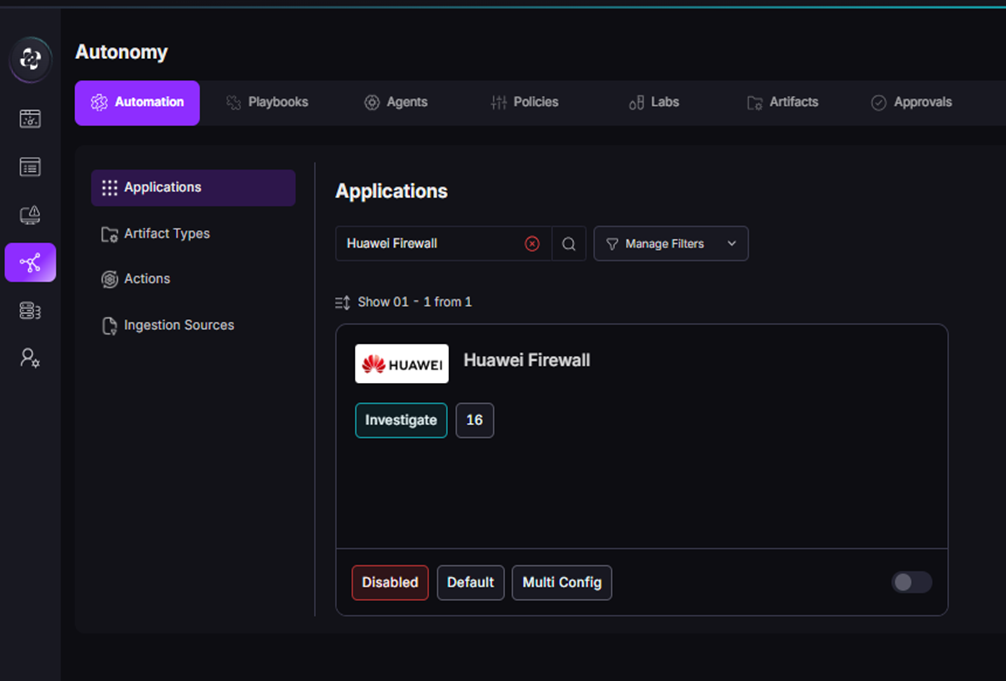
Task: Click the Applications page heading
Action: point(391,191)
